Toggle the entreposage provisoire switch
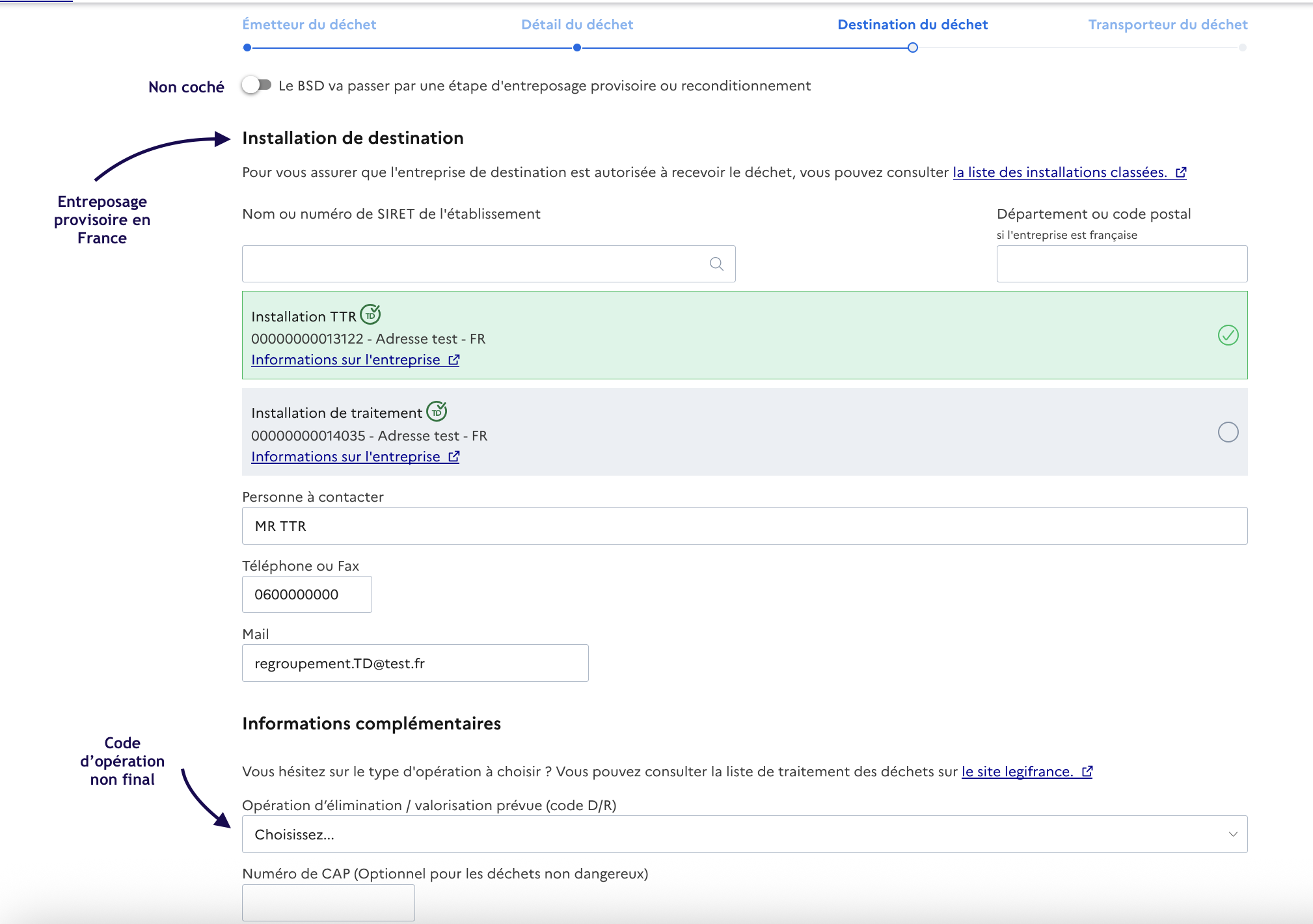The width and height of the screenshot is (1313, 924). (256, 85)
